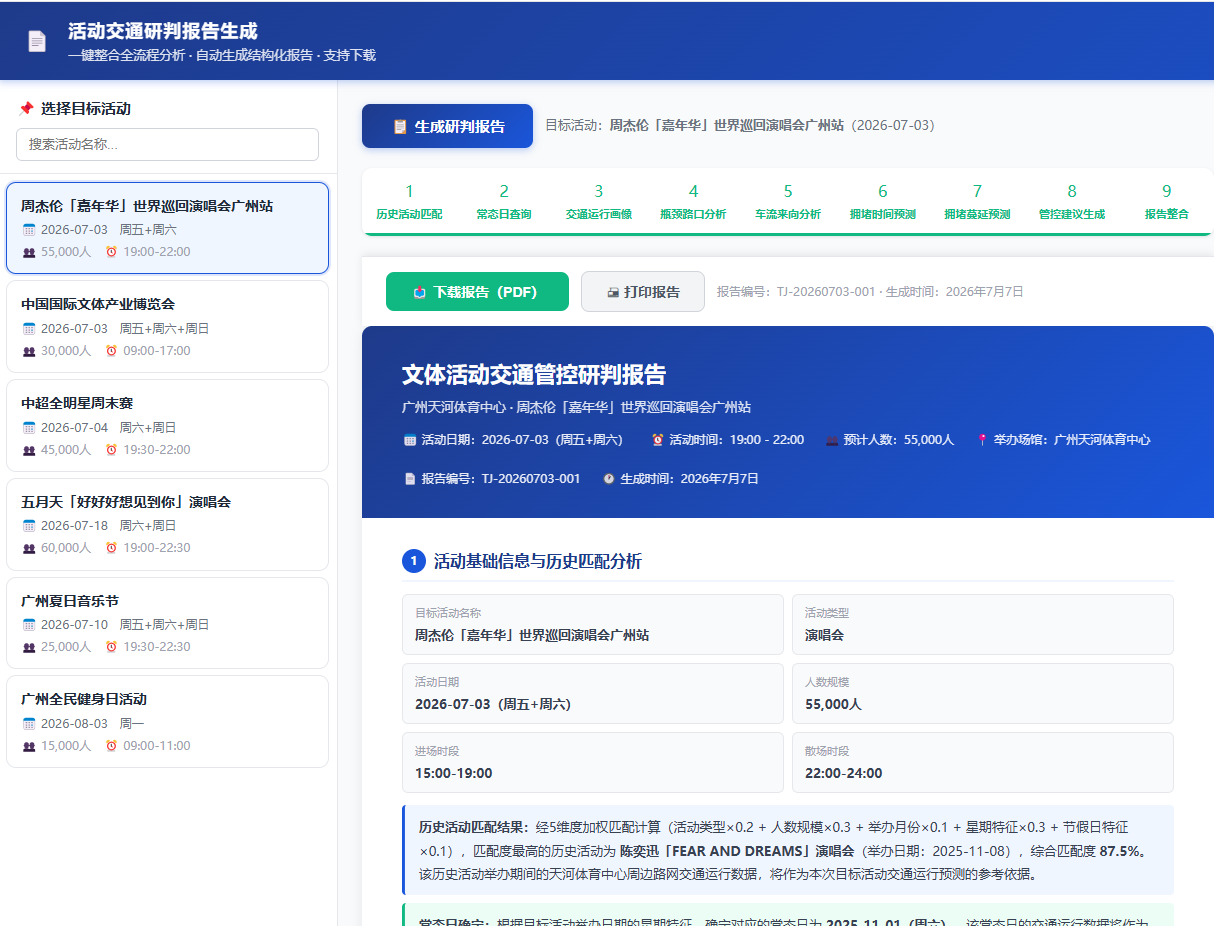Click the 散场时段 value 22:00-24:00
The height and width of the screenshot is (926, 1214).
pyautogui.click(x=843, y=773)
